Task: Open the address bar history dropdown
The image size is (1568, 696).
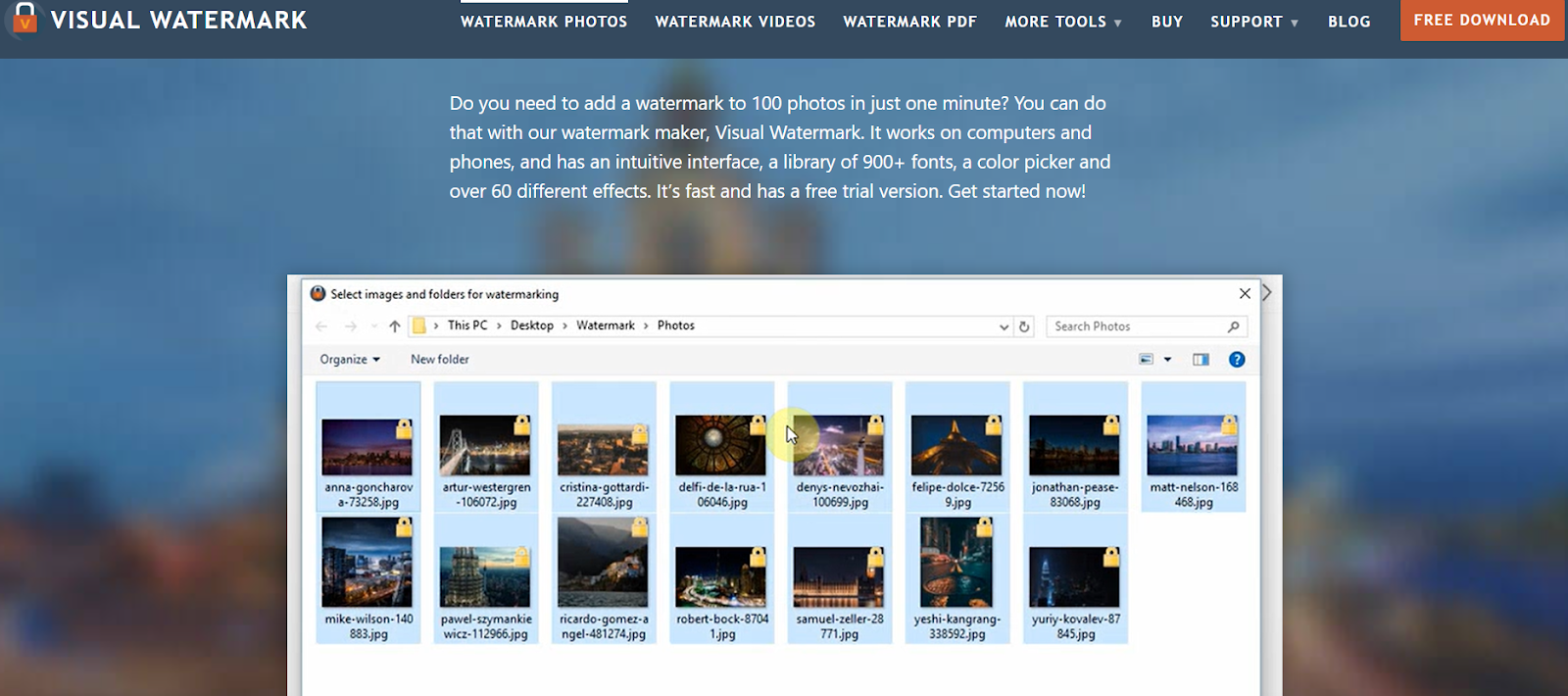Action: 1004,326
